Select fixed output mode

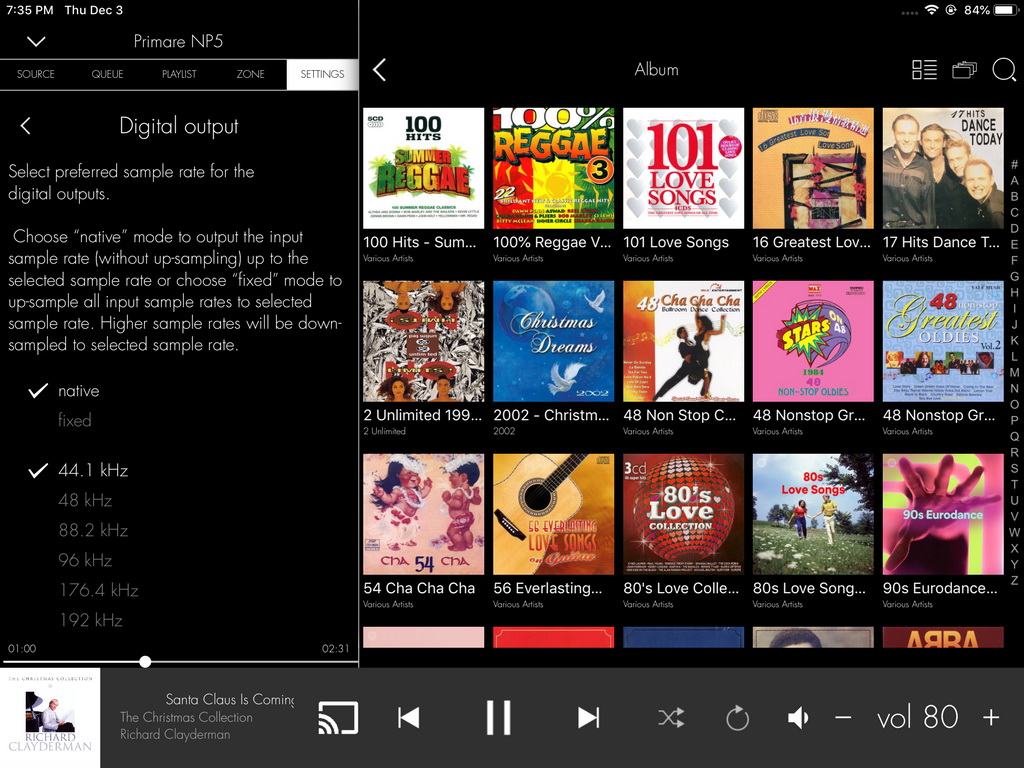tap(74, 421)
